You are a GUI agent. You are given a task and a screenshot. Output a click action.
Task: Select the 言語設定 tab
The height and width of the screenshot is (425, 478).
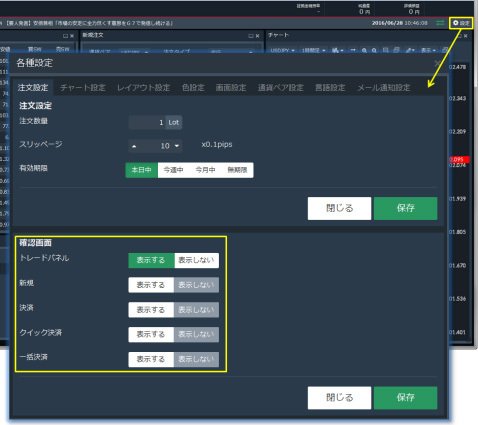pos(330,88)
